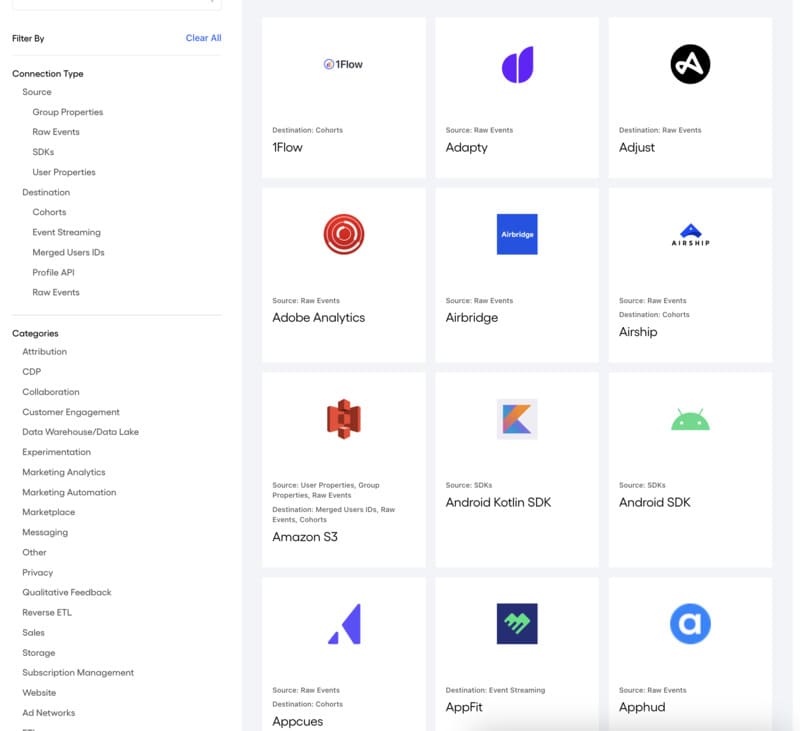This screenshot has width=800, height=731.
Task: Select the Subscription Management category
Action: (x=78, y=672)
